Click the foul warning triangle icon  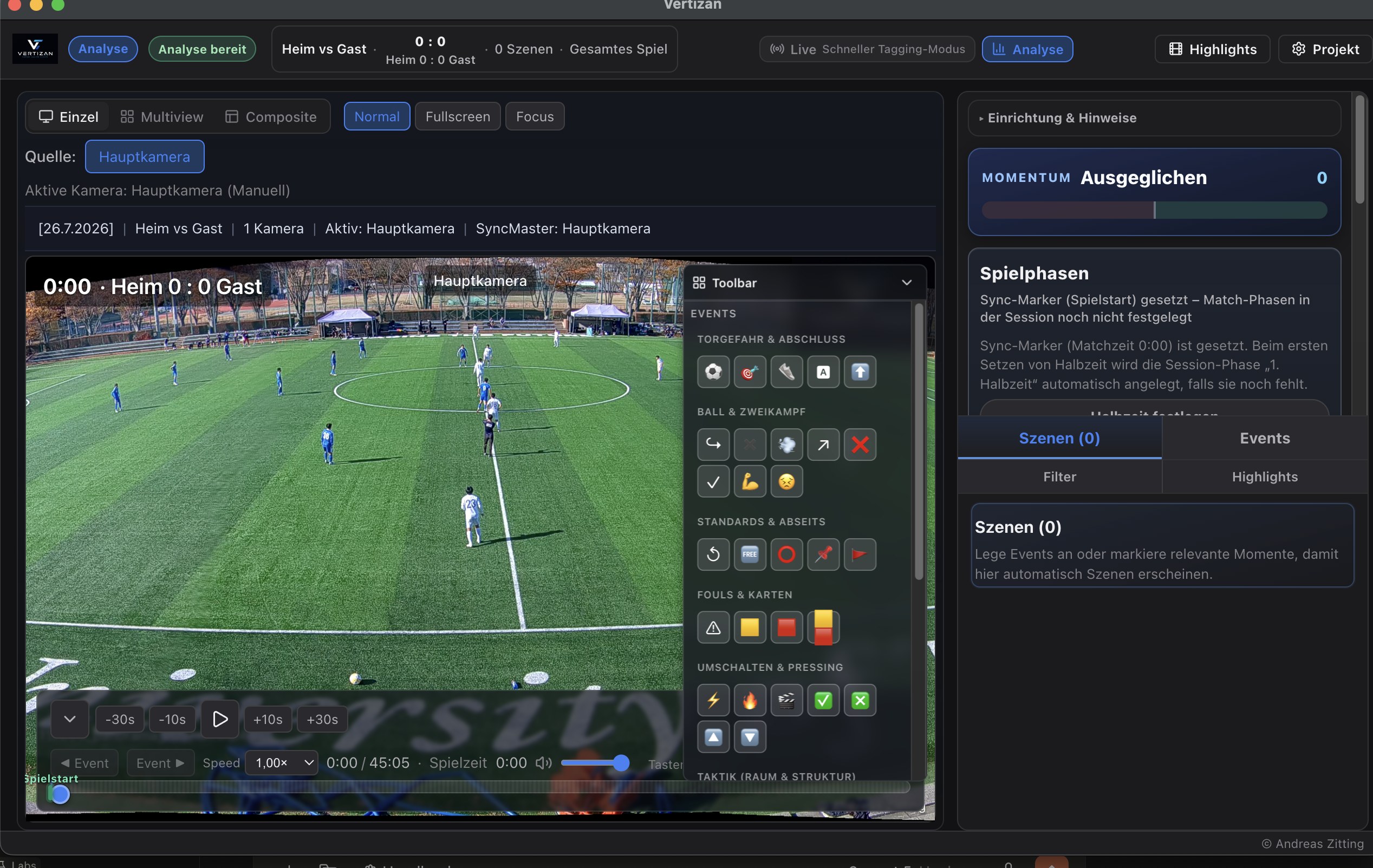coord(713,628)
